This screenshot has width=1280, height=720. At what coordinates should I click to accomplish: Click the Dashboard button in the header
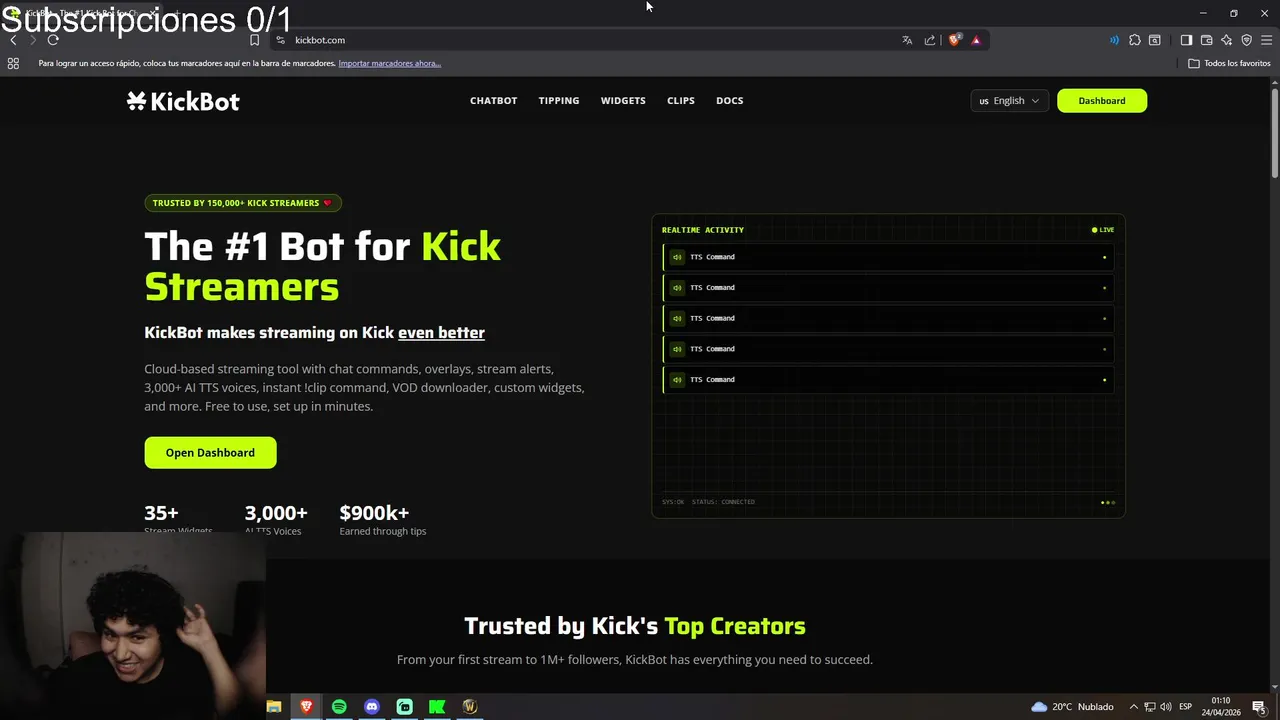[x=1102, y=101]
